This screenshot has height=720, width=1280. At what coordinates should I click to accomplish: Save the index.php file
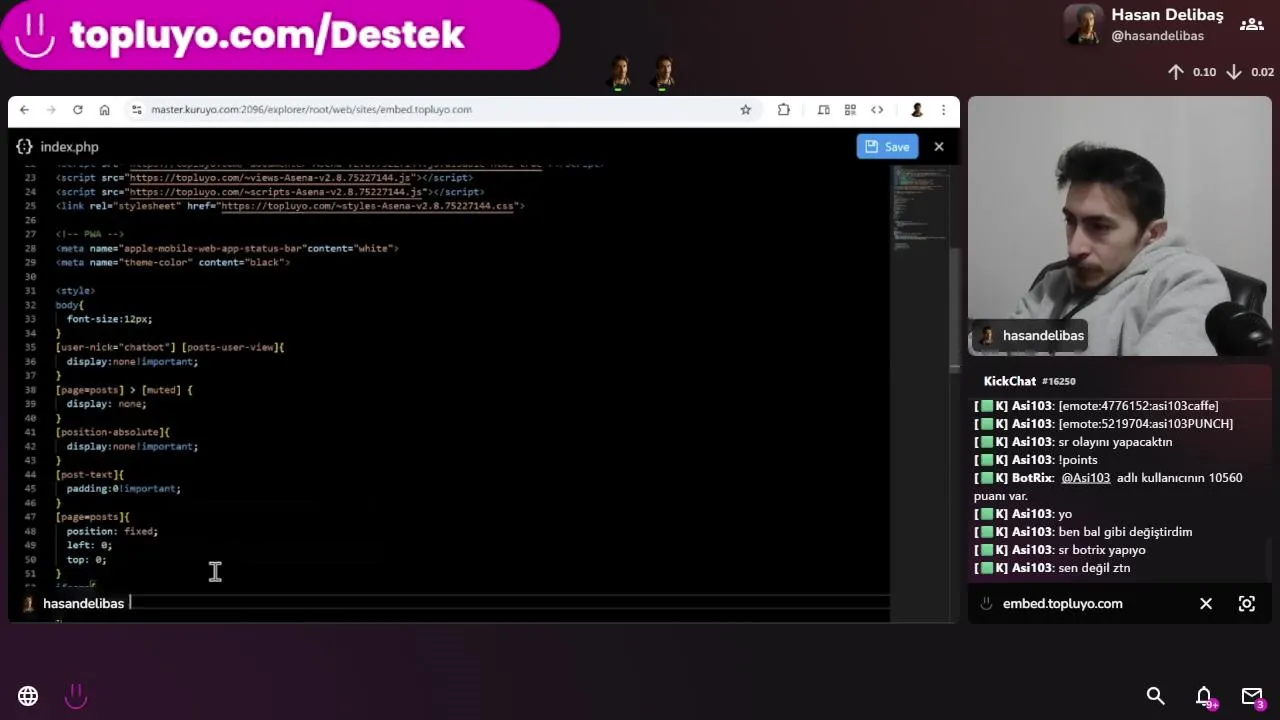(x=887, y=147)
